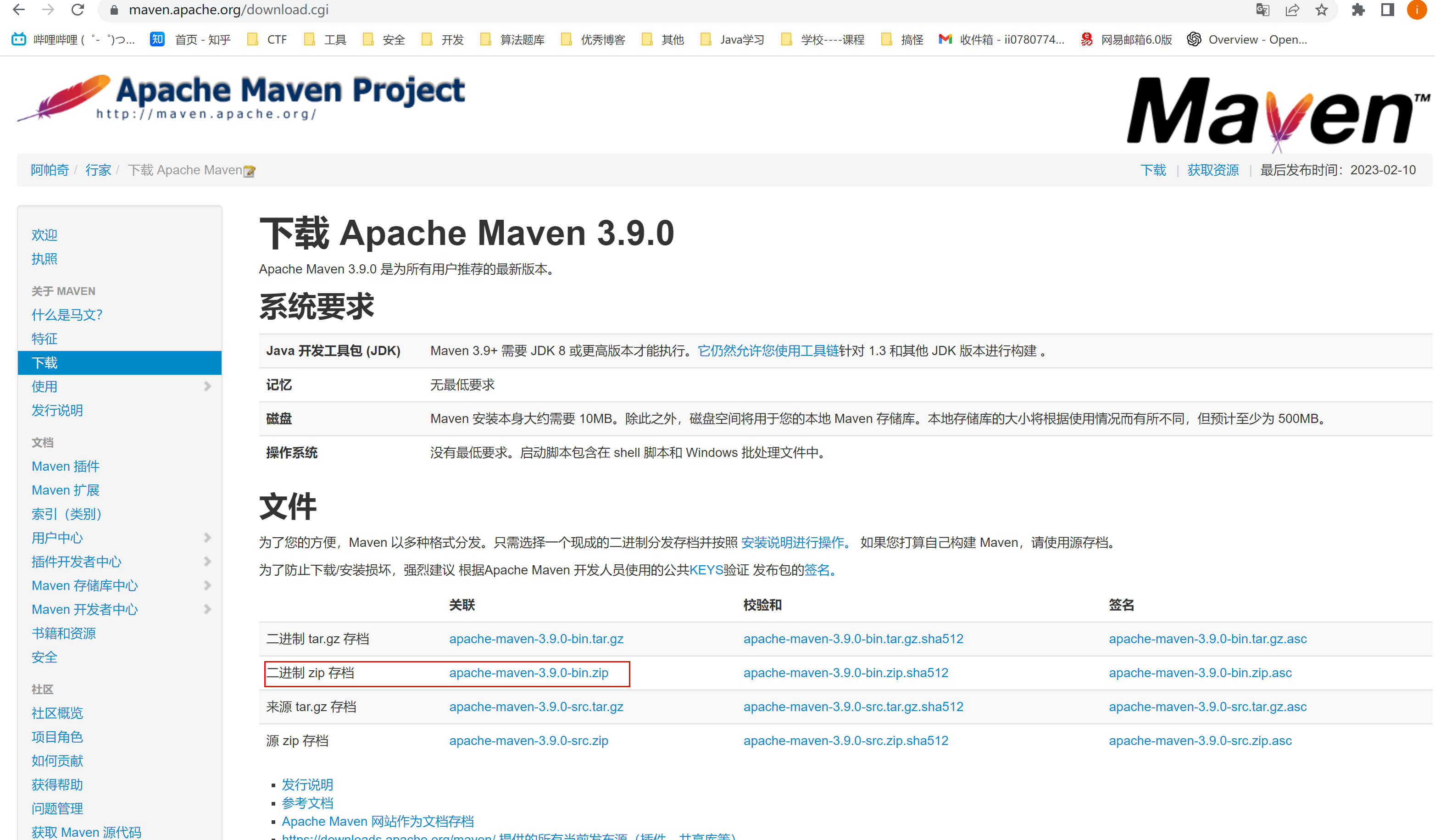Screen dimensions: 1435x840
Task: Download apache-maven-3.9.0-src.zip
Action: click(528, 740)
